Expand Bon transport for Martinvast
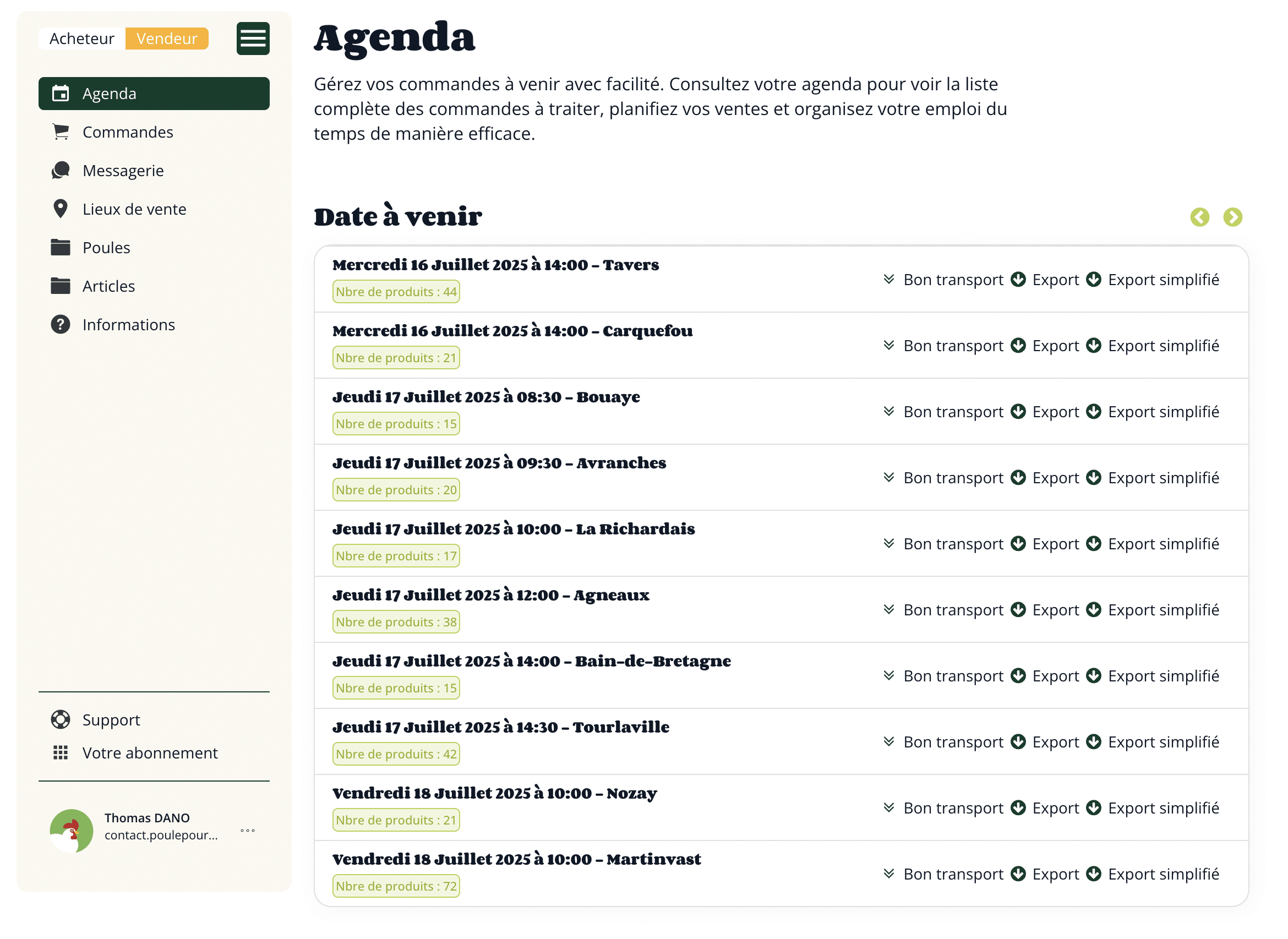This screenshot has height=939, width=1288. point(945,875)
